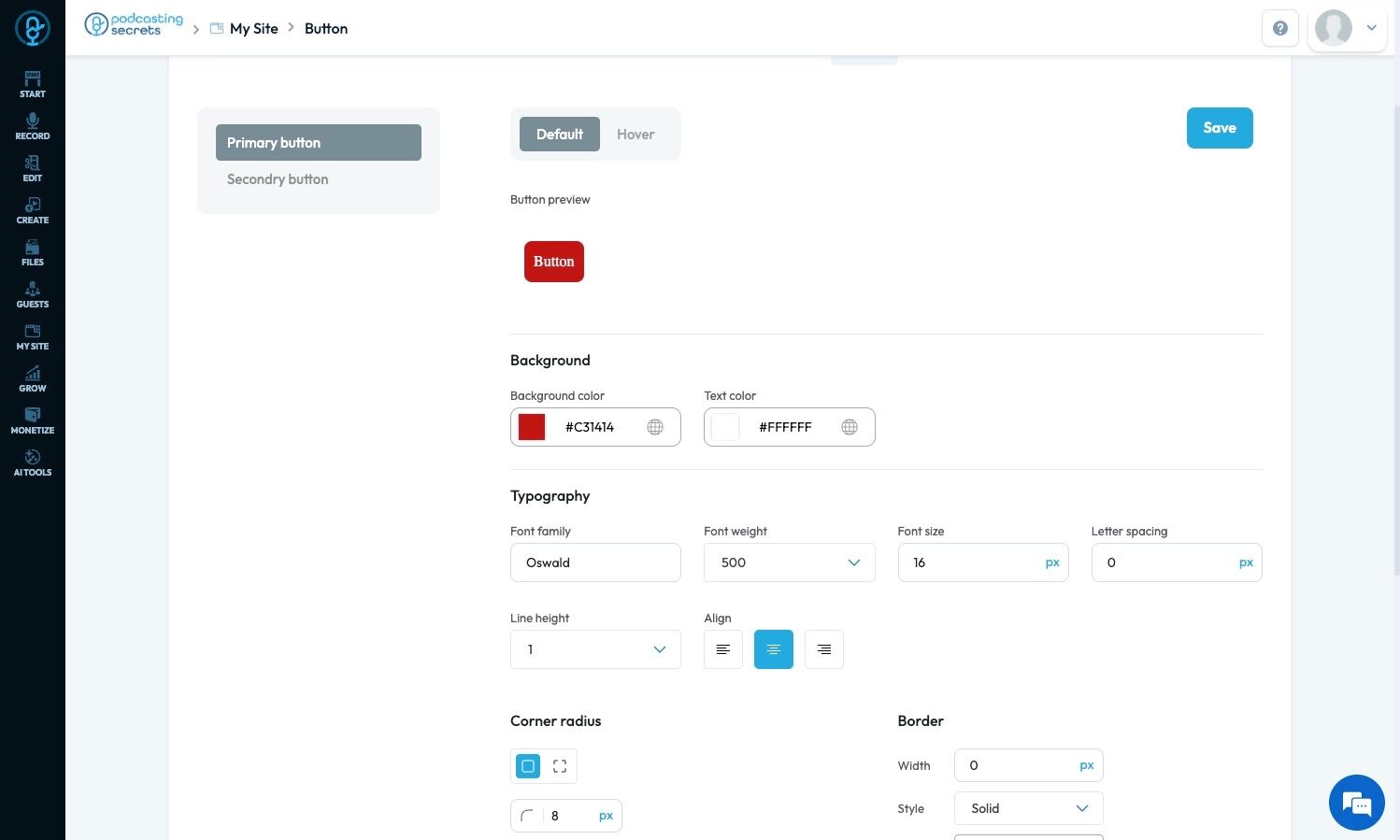Open the Line height dropdown
Viewport: 1400px width, 840px height.
click(x=595, y=649)
